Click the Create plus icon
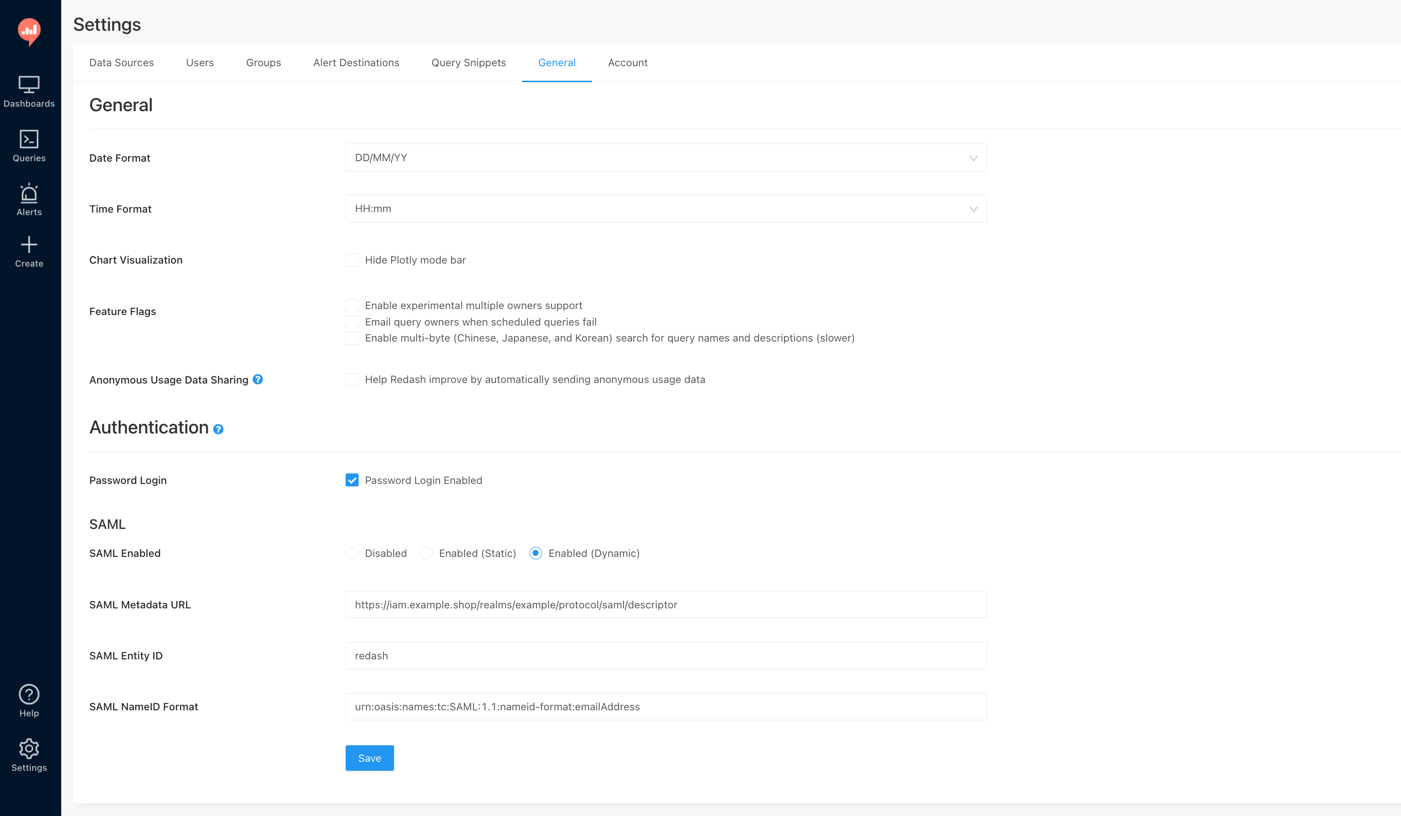Image resolution: width=1401 pixels, height=816 pixels. (29, 245)
